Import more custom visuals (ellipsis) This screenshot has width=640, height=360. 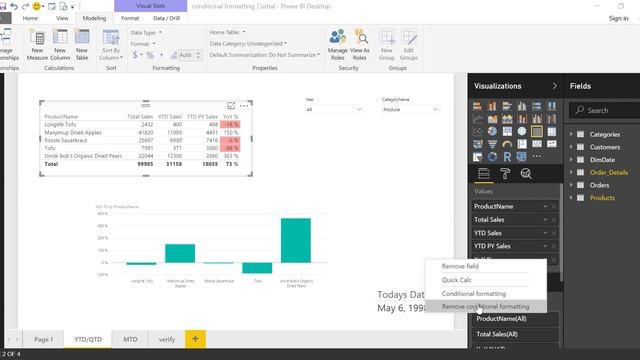pos(537,156)
